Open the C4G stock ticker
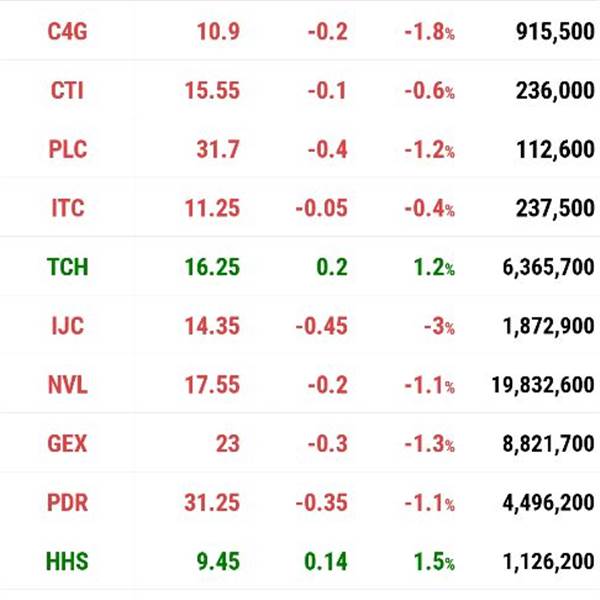Image resolution: width=600 pixels, height=600 pixels. [67, 31]
